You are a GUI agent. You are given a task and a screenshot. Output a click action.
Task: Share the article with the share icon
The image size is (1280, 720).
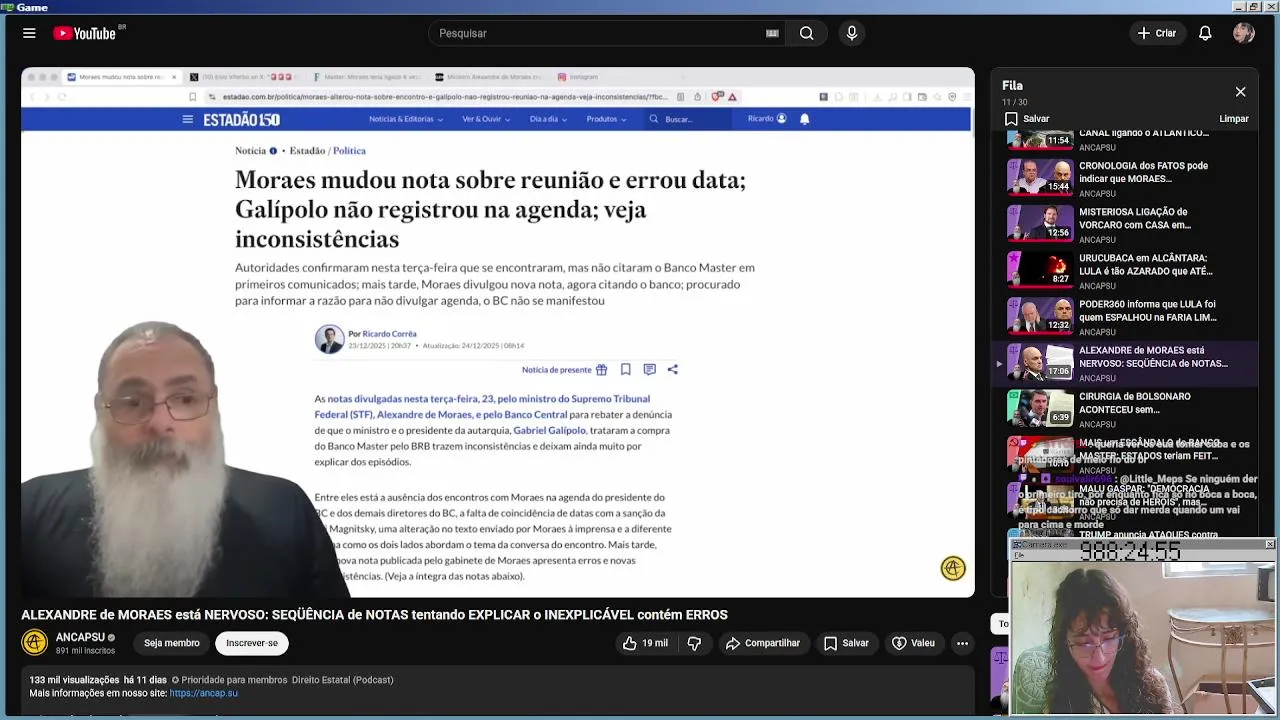(673, 370)
